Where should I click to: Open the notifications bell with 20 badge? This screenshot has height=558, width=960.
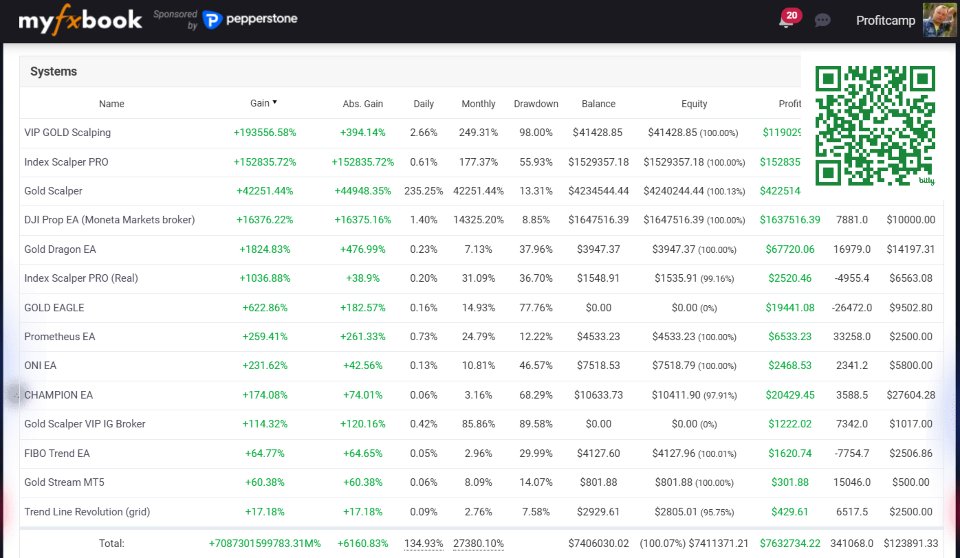787,20
